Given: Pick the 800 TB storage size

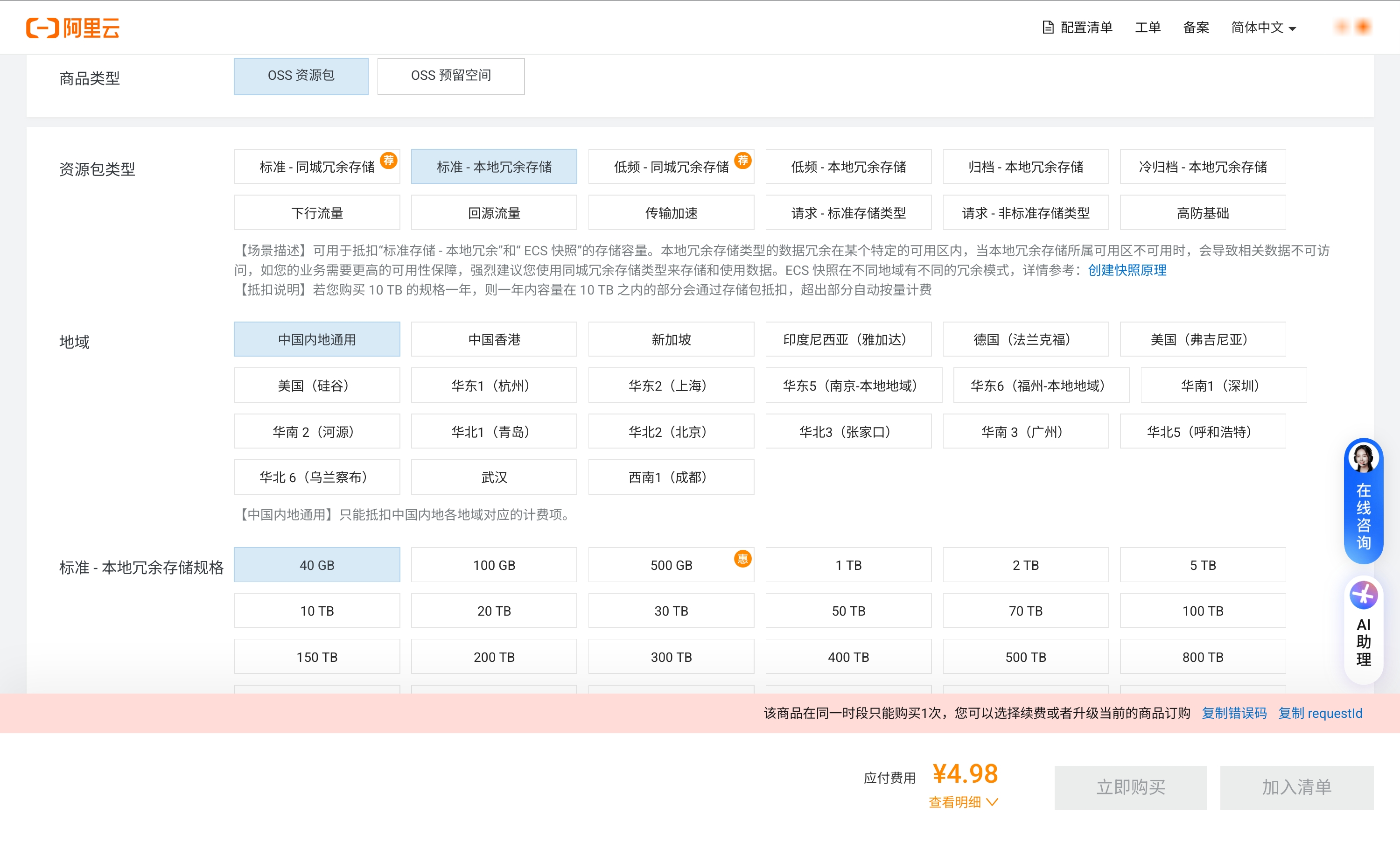Looking at the screenshot, I should point(1203,656).
